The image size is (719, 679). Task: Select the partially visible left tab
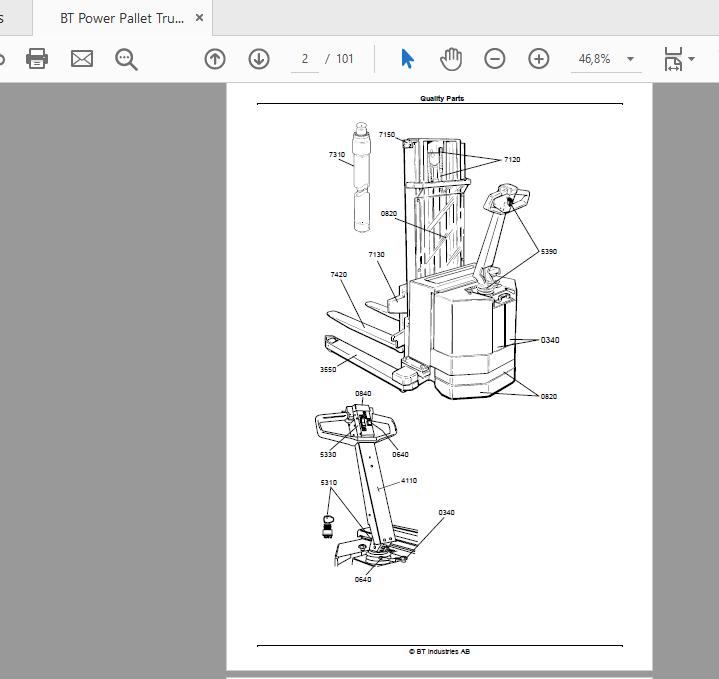point(16,18)
